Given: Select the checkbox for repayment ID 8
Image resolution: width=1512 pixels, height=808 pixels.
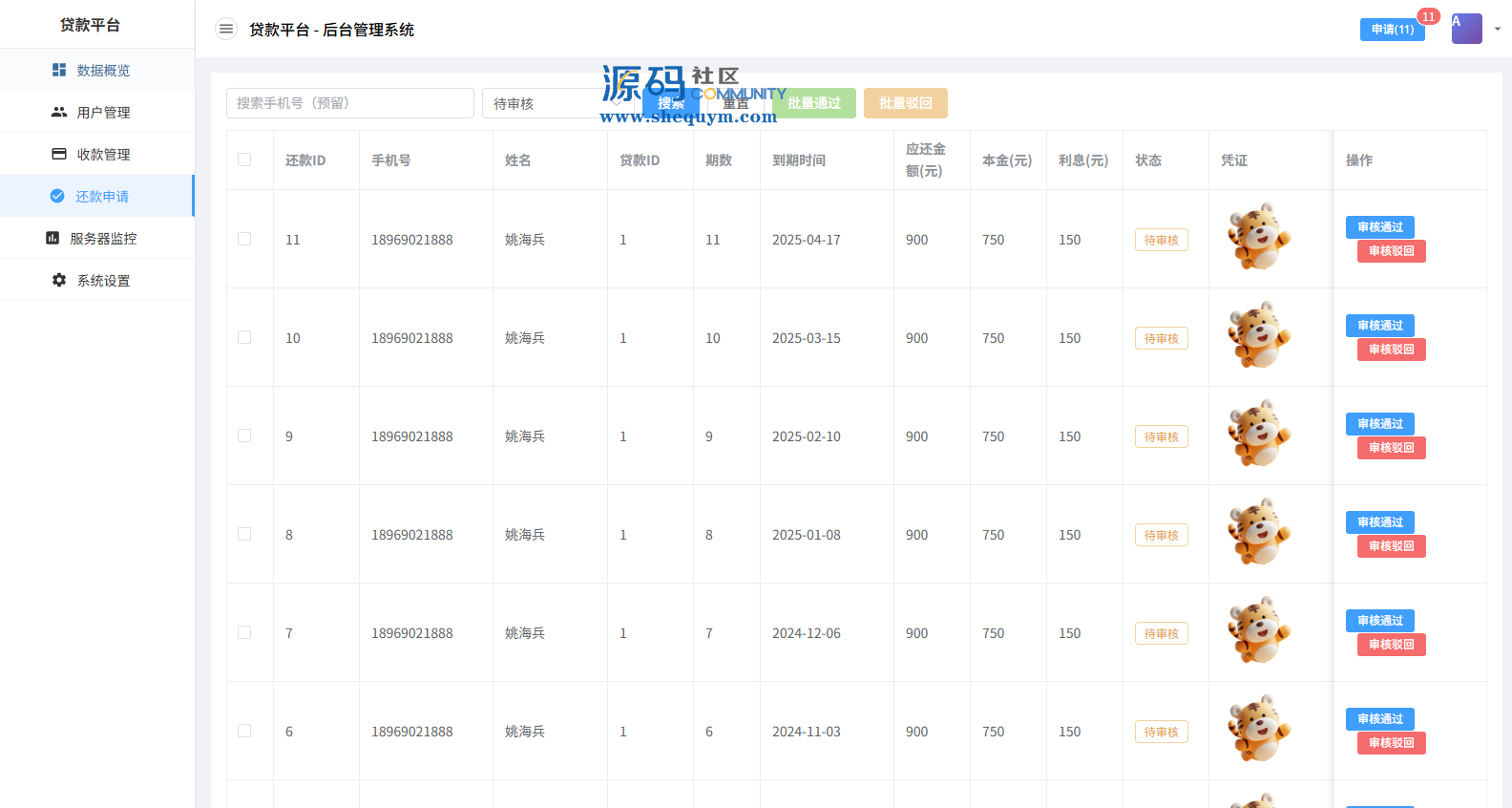Looking at the screenshot, I should 244,534.
